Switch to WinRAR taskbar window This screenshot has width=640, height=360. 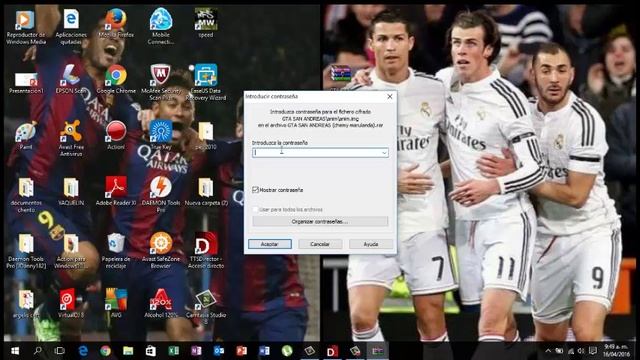(377, 351)
